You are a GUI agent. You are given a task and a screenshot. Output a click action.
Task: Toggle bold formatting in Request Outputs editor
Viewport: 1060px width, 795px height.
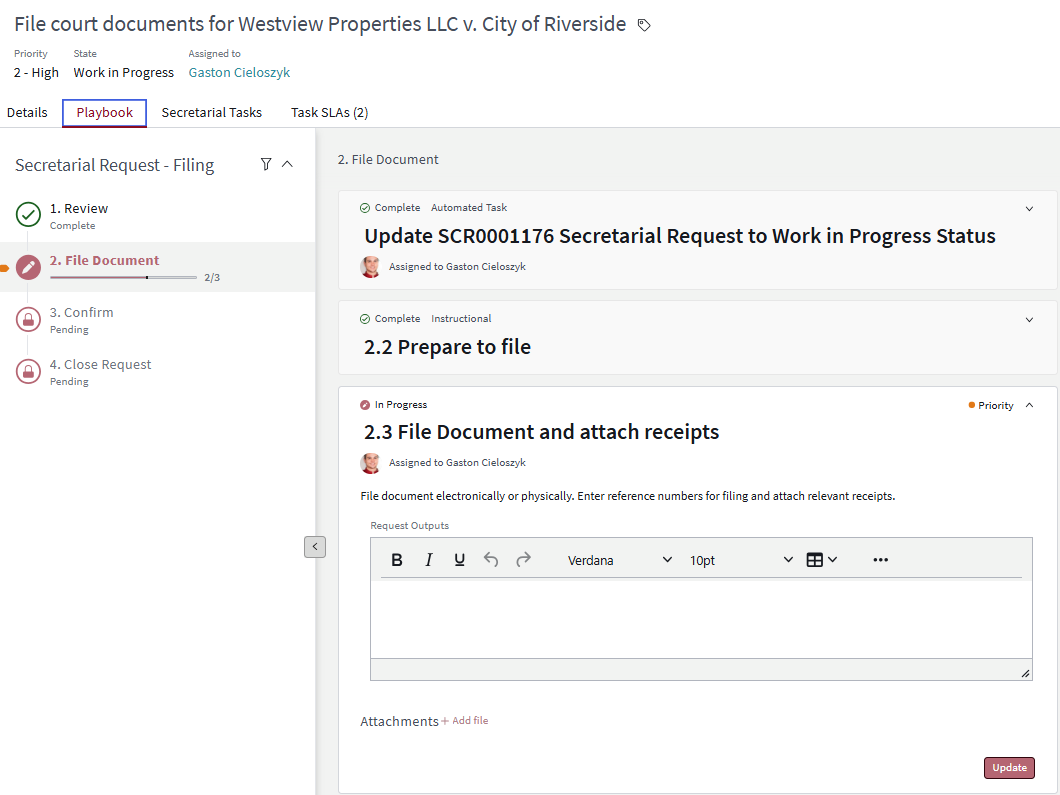pos(397,560)
